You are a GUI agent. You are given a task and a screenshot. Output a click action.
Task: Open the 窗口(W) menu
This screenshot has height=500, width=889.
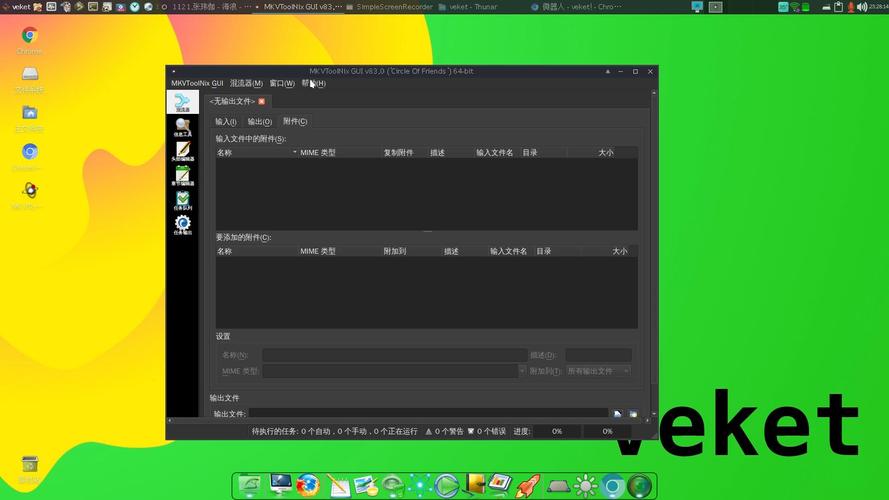click(x=282, y=83)
